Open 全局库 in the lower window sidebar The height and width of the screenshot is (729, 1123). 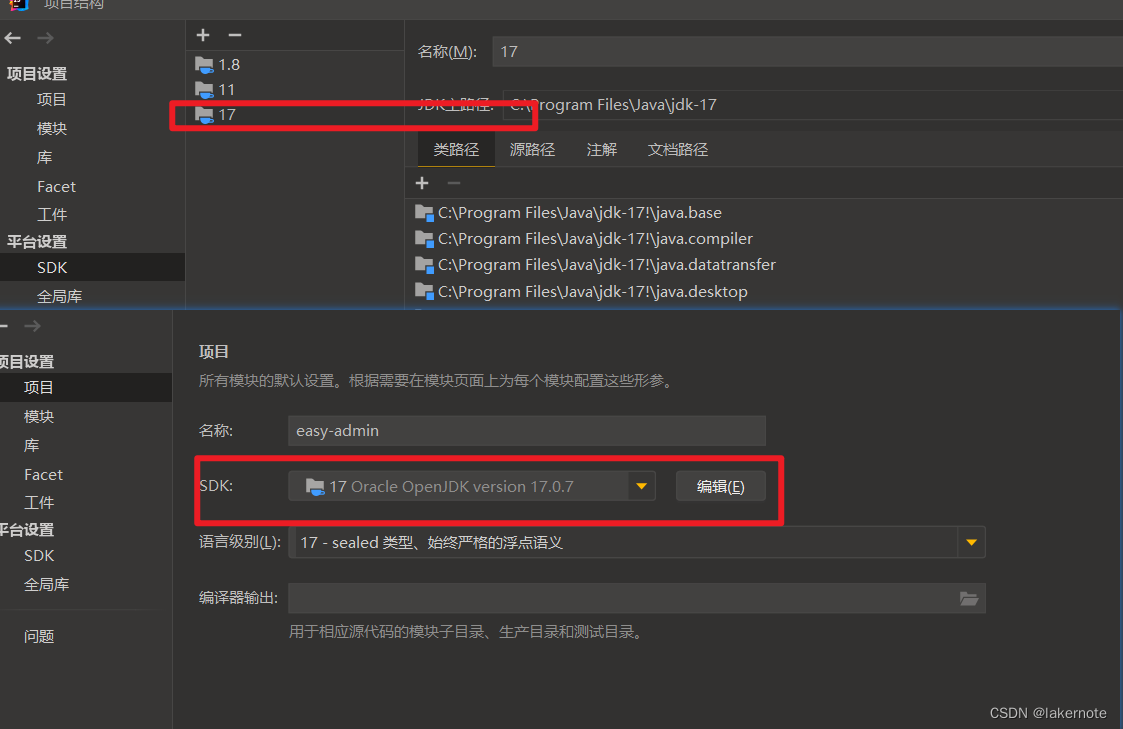click(47, 584)
